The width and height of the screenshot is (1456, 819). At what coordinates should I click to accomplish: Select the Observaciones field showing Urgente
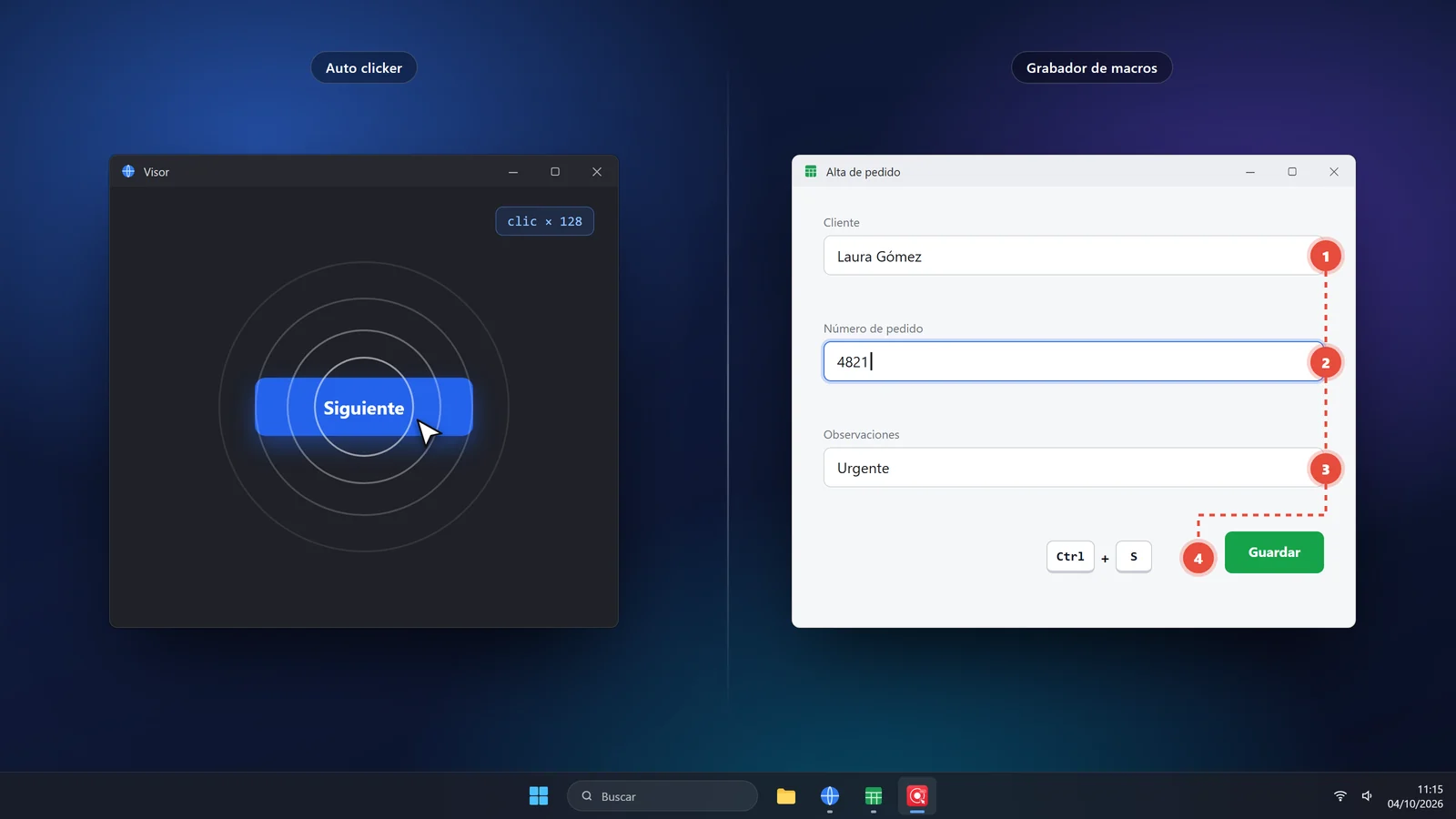click(x=1073, y=468)
